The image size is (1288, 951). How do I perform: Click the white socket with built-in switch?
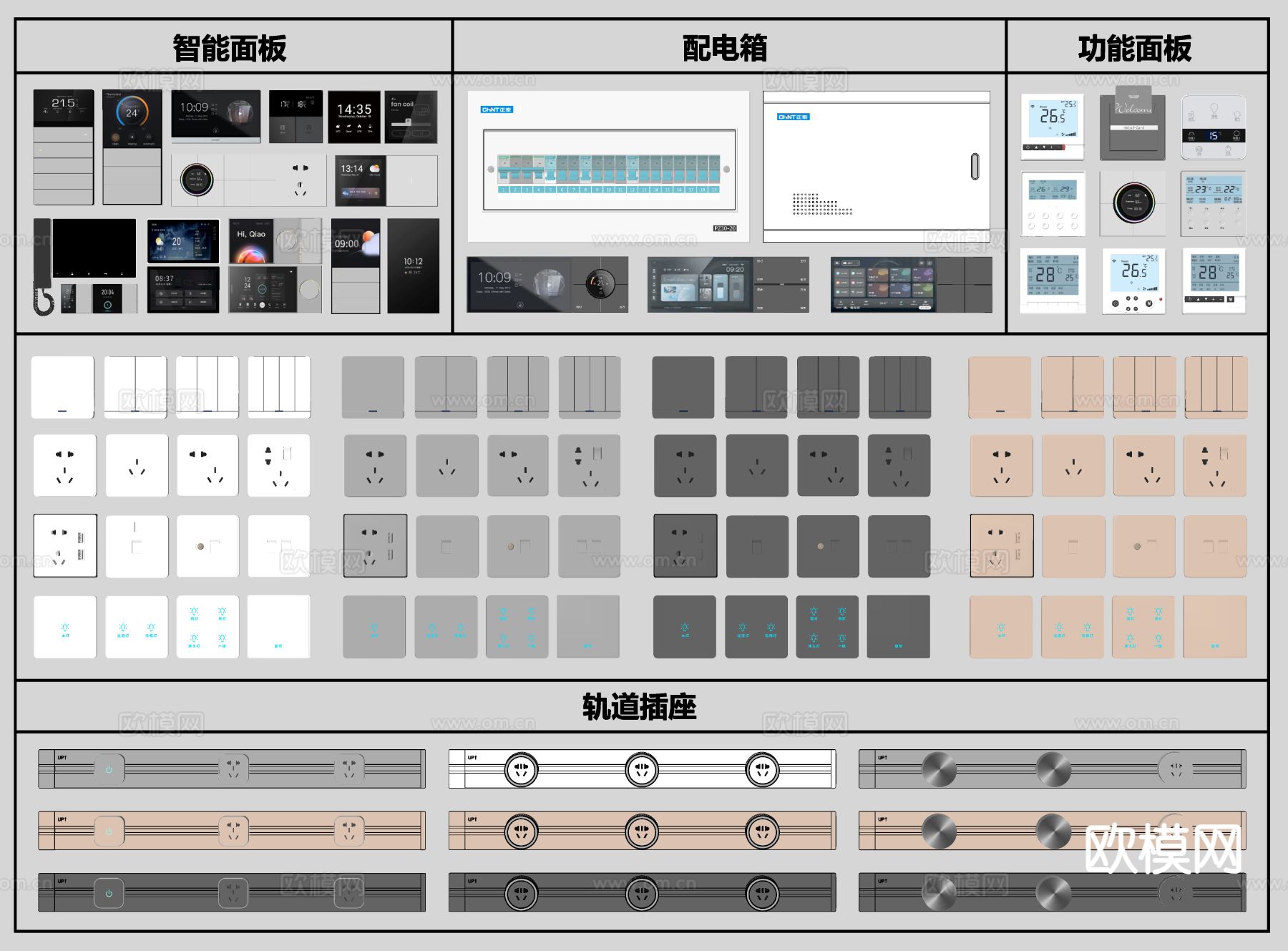point(279,466)
